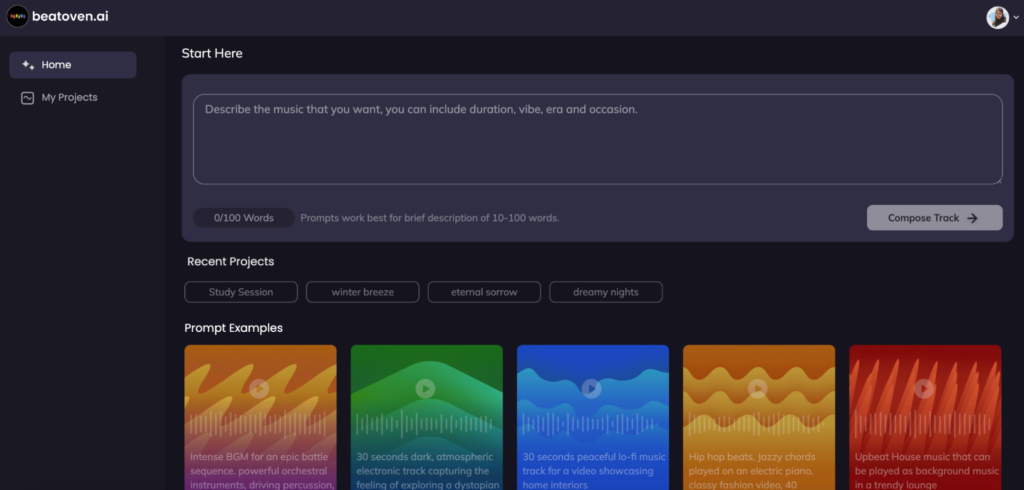1024x490 pixels.
Task: Expand the account dropdown chevron
Action: pyautogui.click(x=1016, y=18)
